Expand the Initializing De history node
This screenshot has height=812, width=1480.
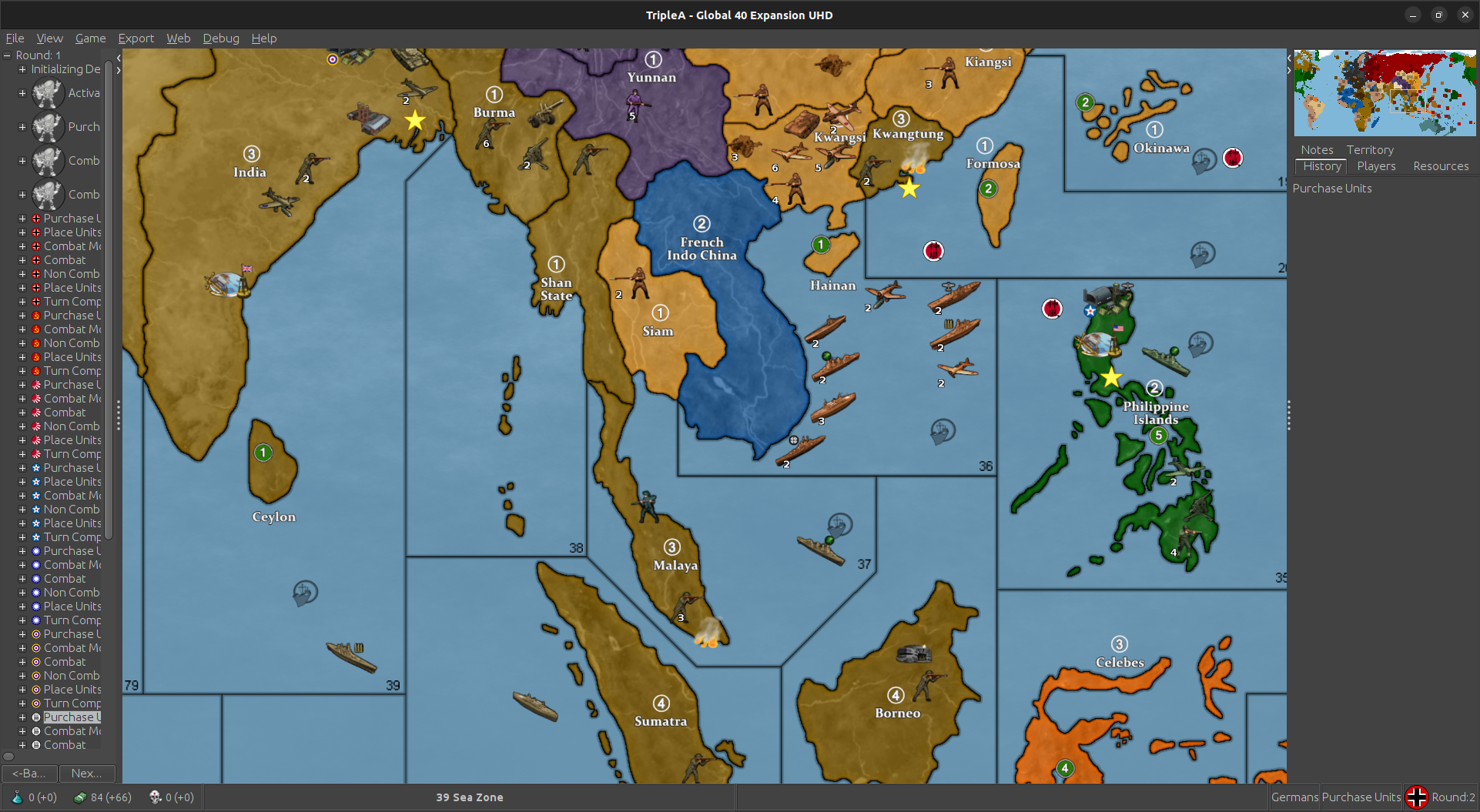click(x=22, y=69)
